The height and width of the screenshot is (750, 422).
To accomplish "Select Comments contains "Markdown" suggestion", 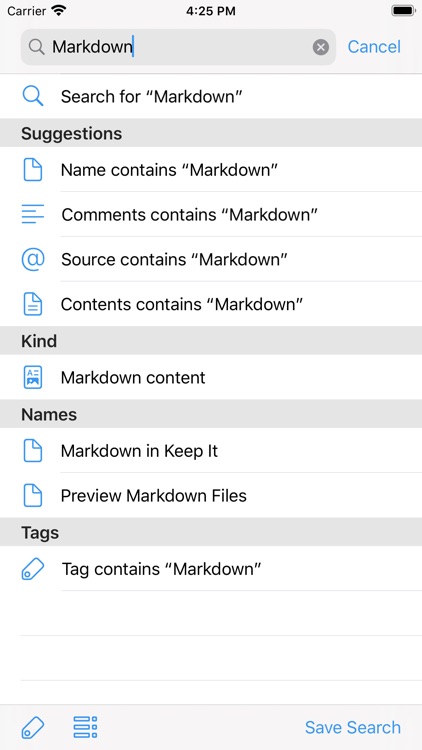I will click(x=211, y=214).
